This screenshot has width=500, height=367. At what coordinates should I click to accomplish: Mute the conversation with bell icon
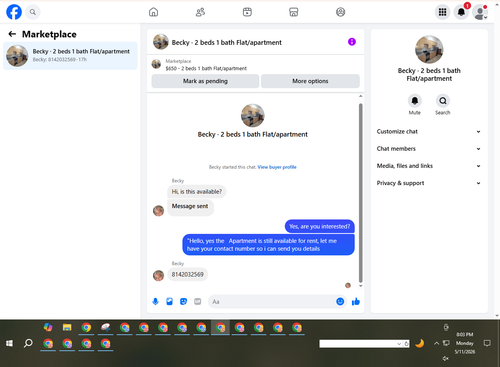click(x=415, y=101)
